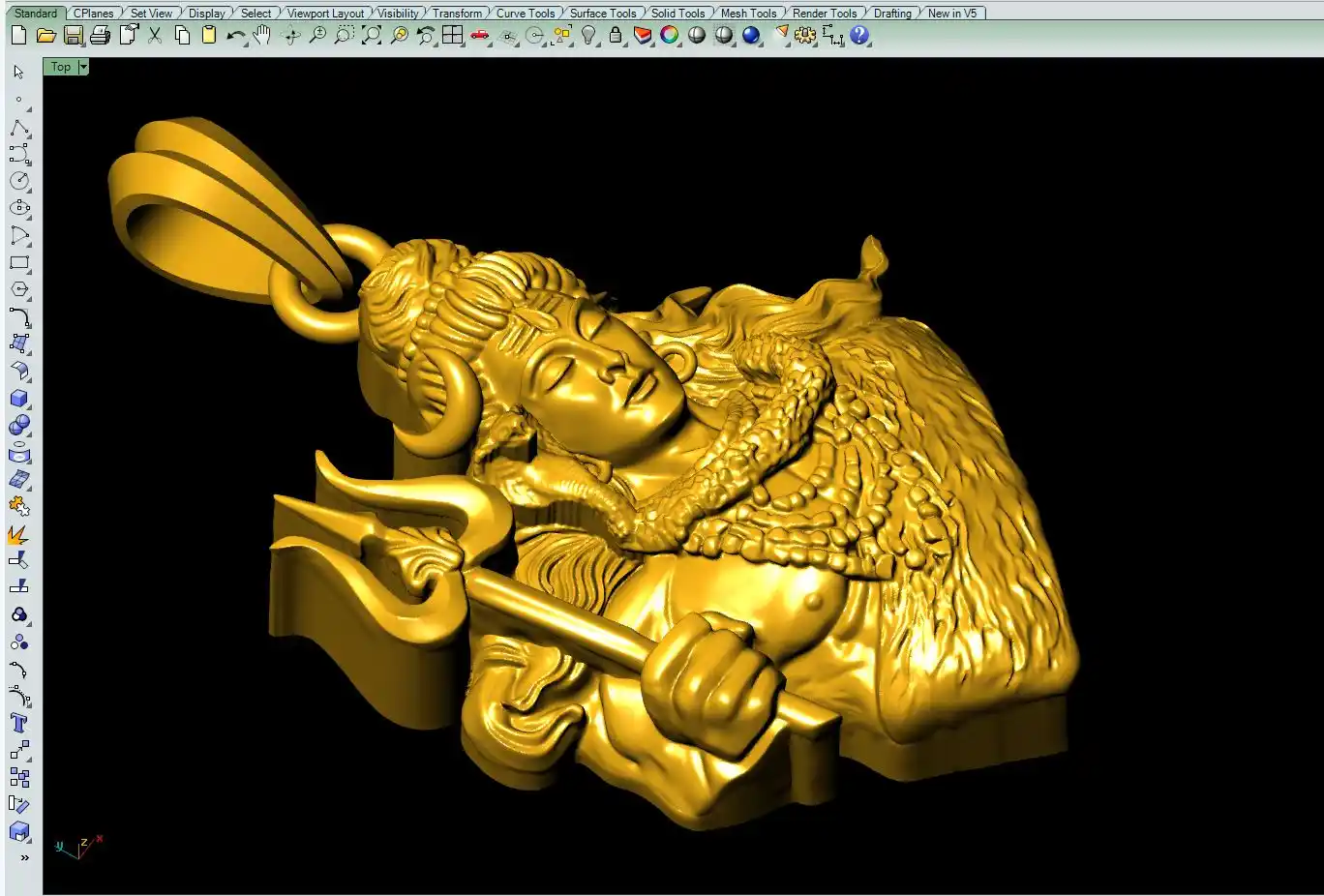Open the four-viewport layout icon
Screen dimensions: 1324x896
[452, 36]
